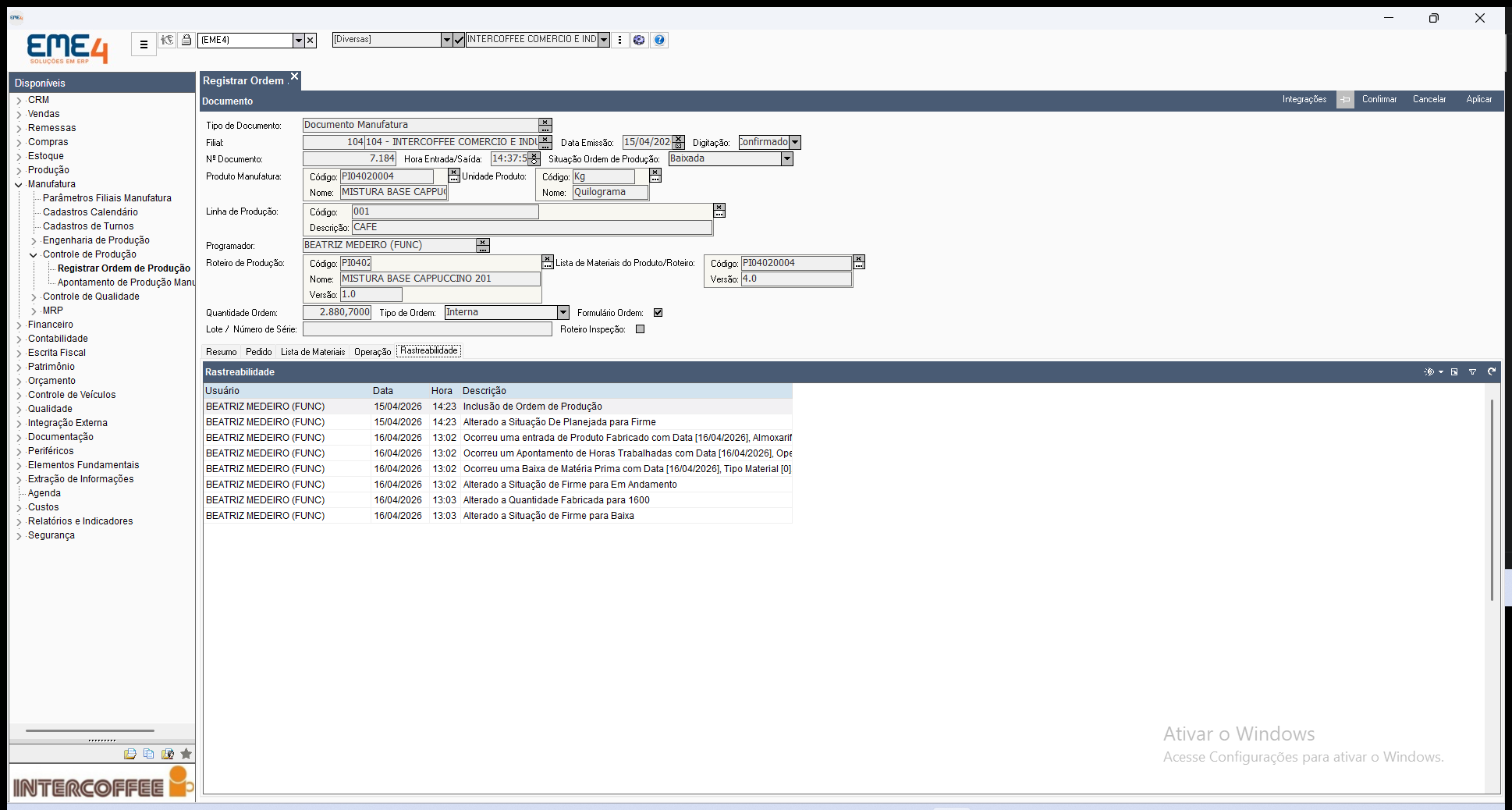This screenshot has width=1512, height=810.
Task: Click the Cancelar button
Action: (1429, 100)
